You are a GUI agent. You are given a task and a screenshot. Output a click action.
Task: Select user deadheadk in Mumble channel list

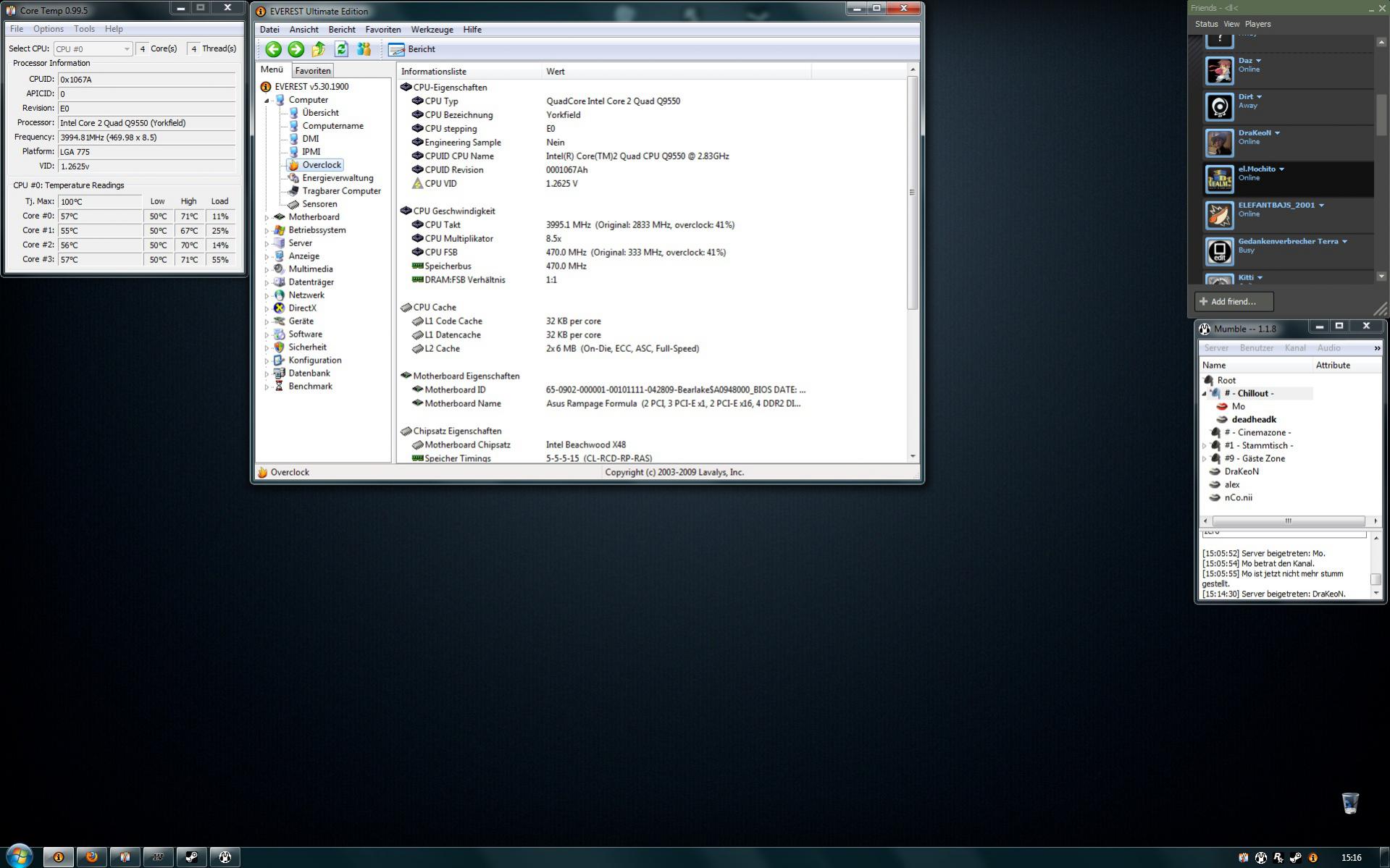click(x=1253, y=420)
